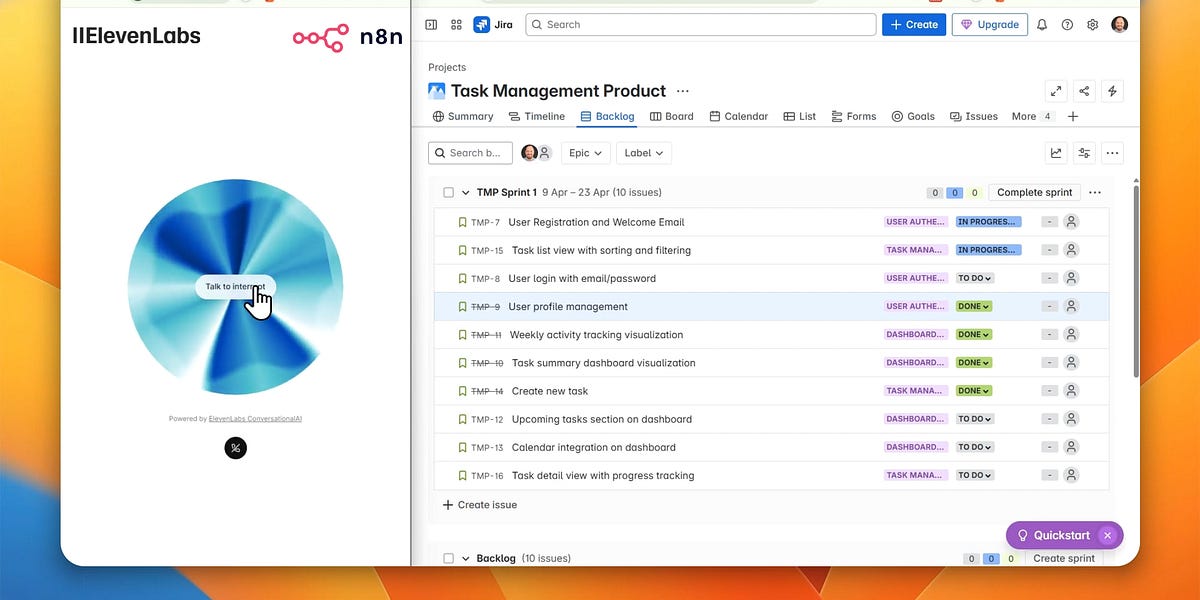
Task: Click the share project icon
Action: [1084, 91]
